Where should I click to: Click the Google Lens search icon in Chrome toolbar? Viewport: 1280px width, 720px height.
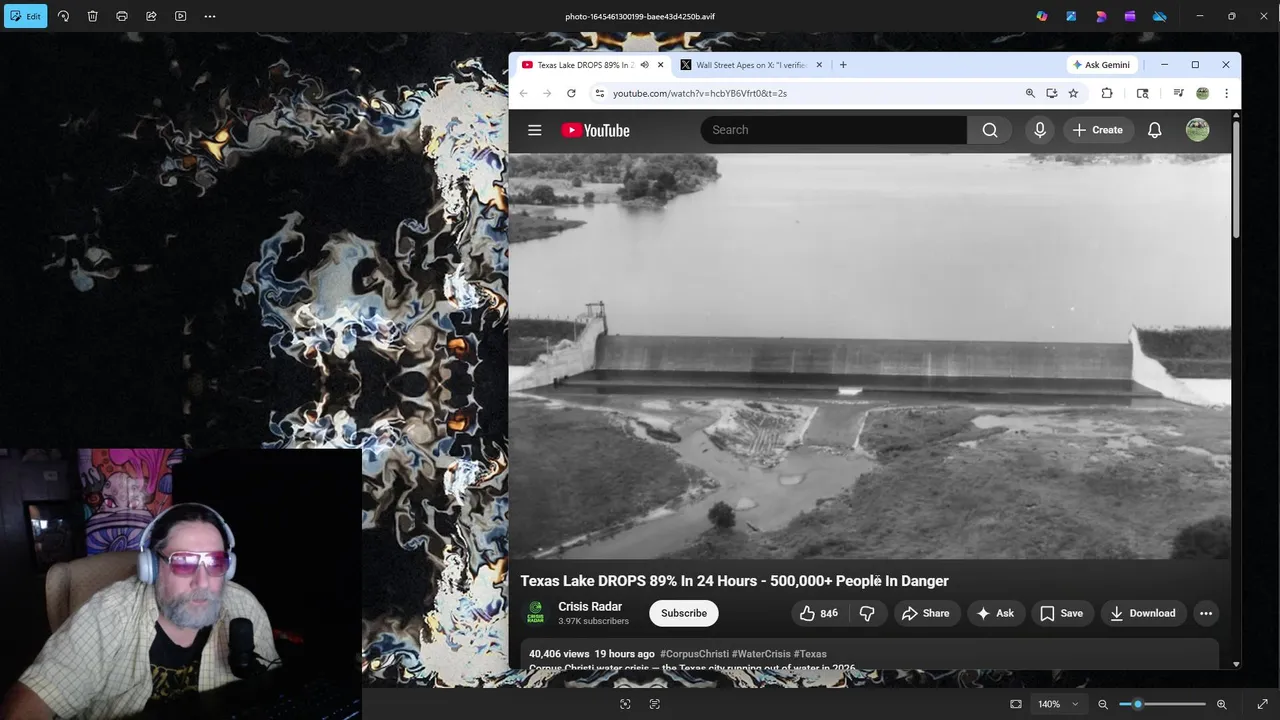click(x=1143, y=93)
